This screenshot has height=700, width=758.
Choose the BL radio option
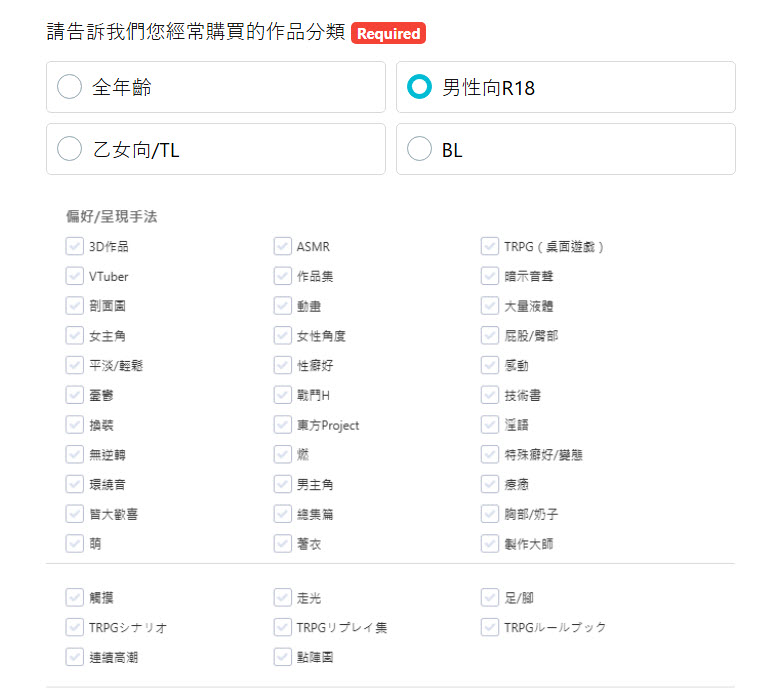pos(420,150)
